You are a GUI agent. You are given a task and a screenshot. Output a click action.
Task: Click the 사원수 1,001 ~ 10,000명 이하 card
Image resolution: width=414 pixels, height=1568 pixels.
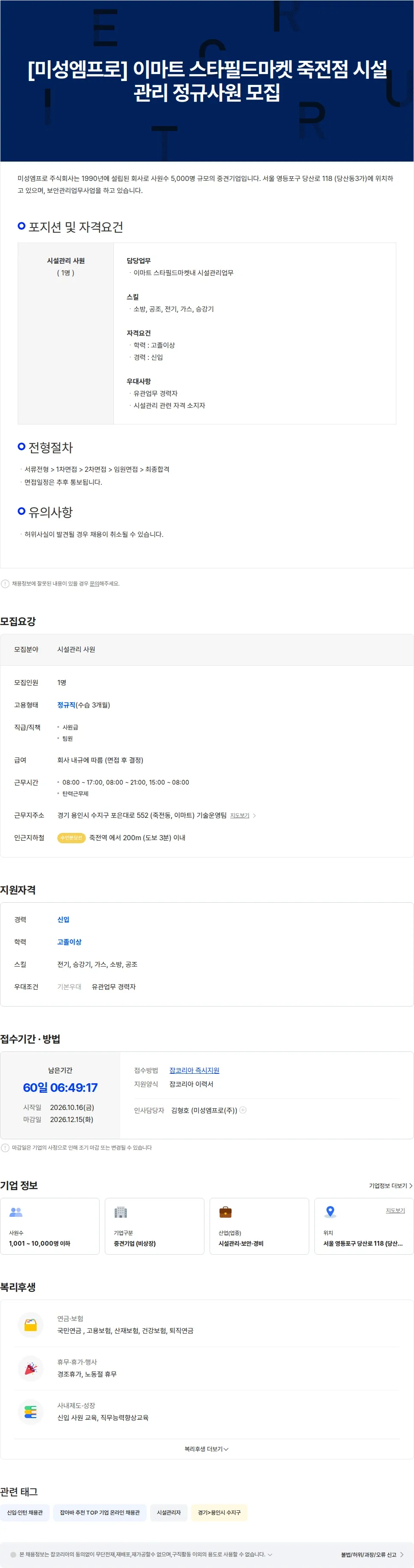[50, 1227]
